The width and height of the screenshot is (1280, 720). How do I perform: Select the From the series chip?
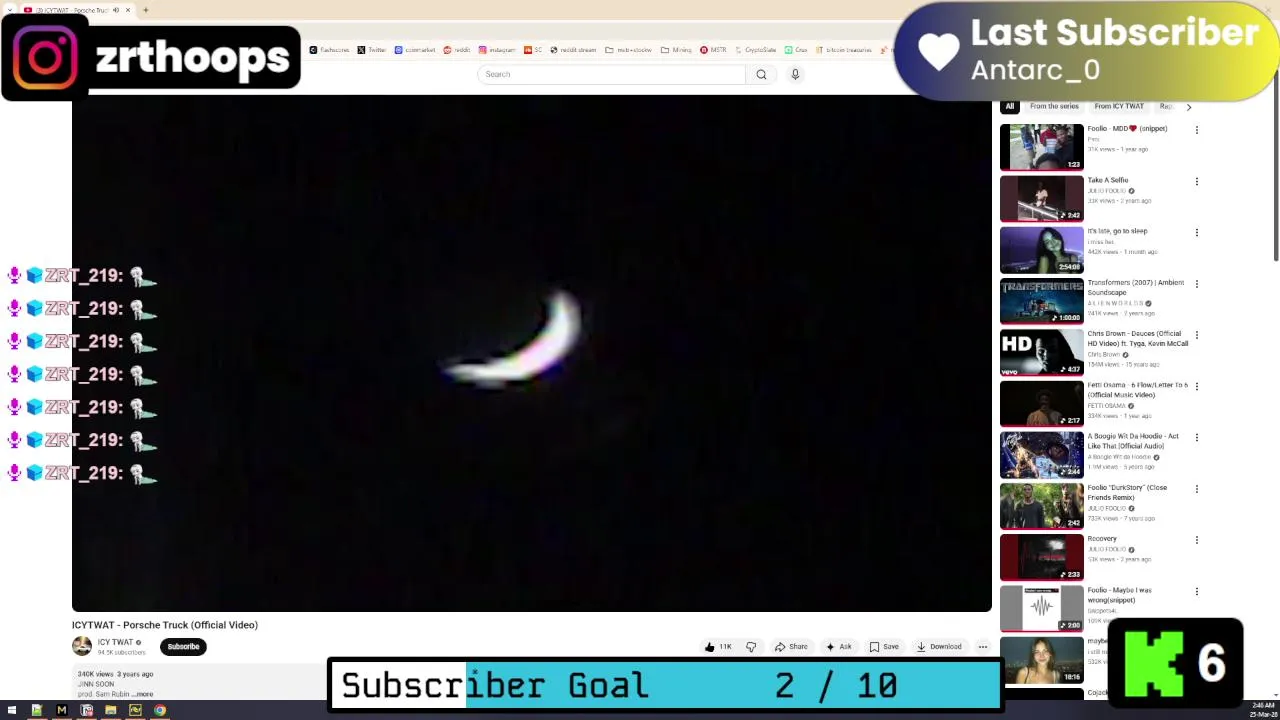pyautogui.click(x=1054, y=106)
